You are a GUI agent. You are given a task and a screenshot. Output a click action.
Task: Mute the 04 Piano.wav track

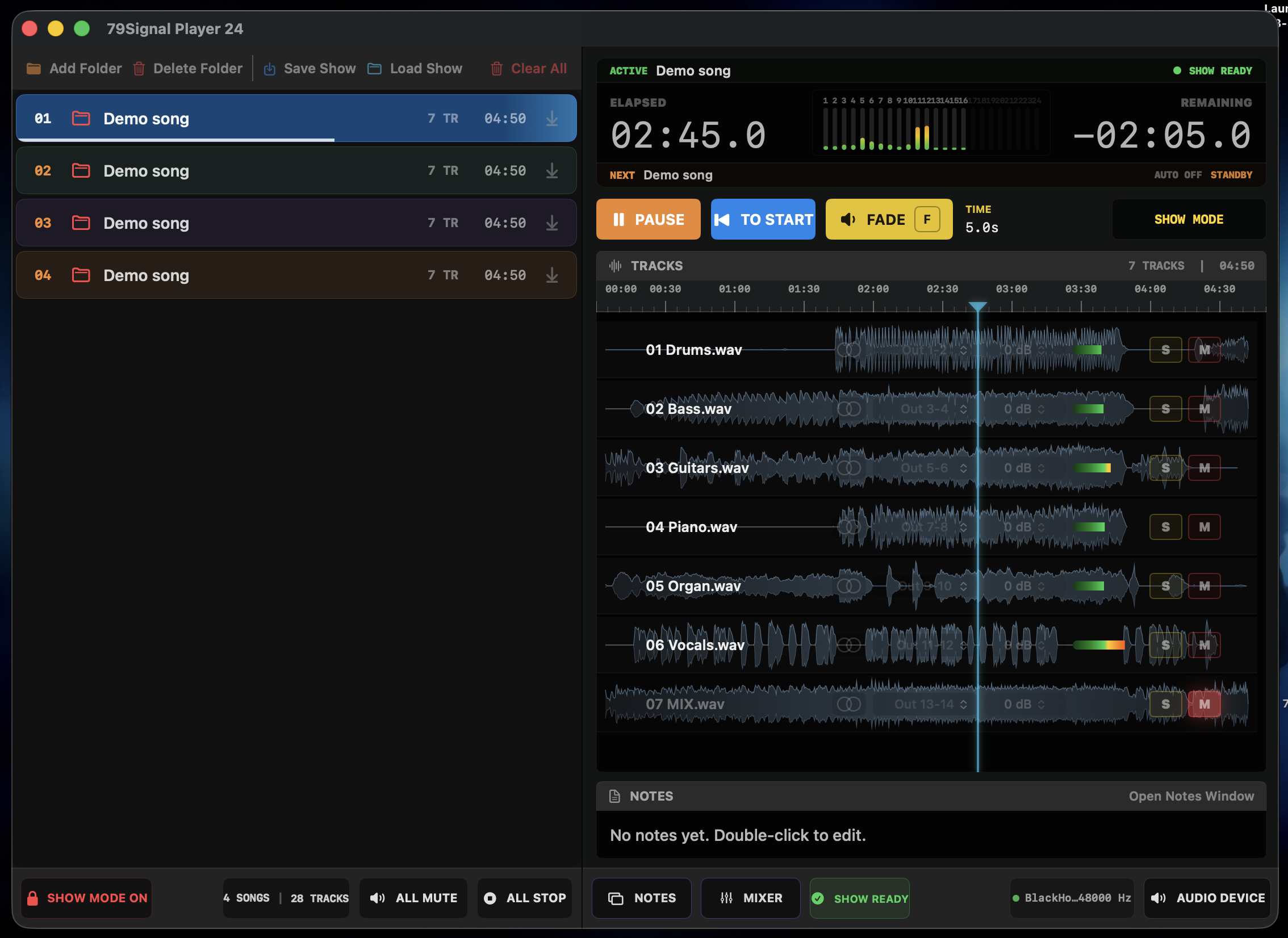1205,527
